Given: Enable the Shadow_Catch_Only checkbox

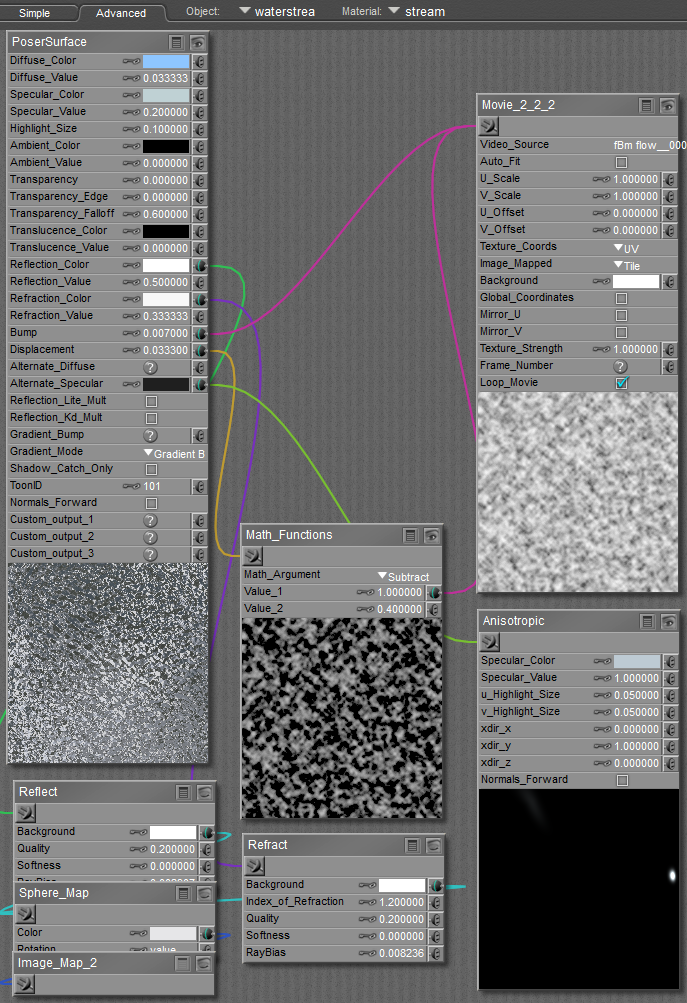Looking at the screenshot, I should pyautogui.click(x=152, y=469).
